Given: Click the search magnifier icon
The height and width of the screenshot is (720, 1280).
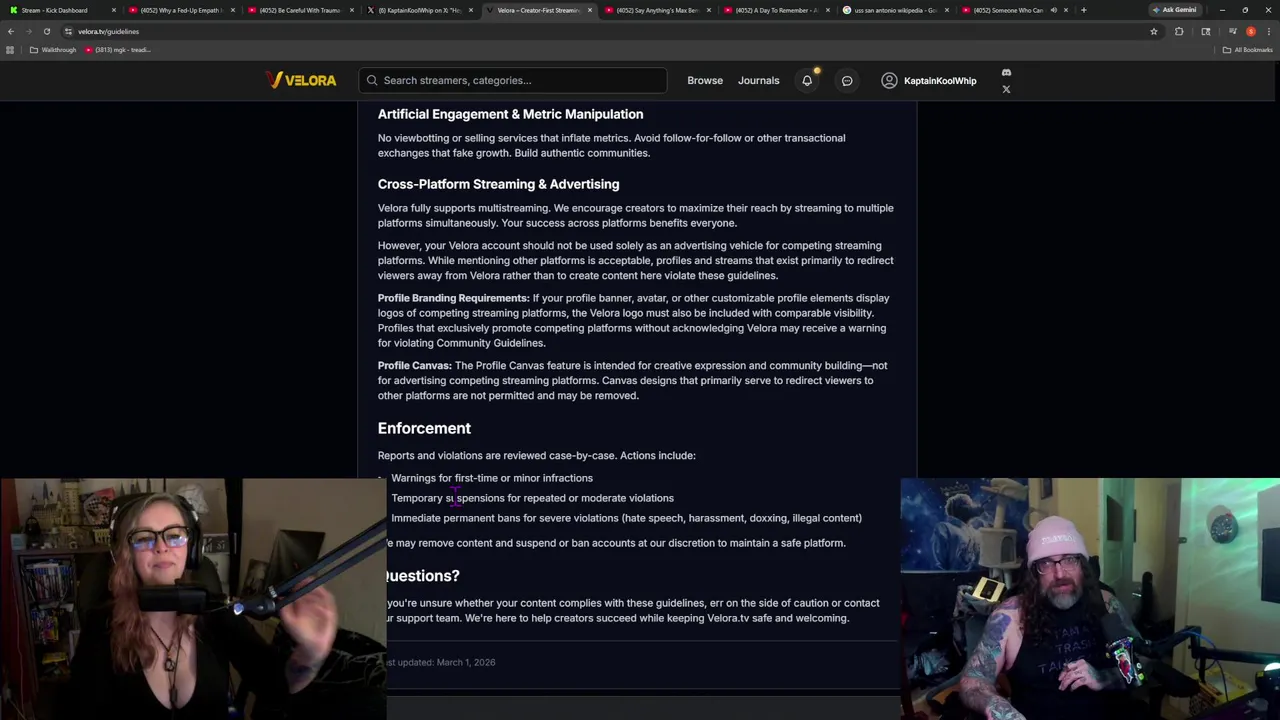Looking at the screenshot, I should [372, 80].
